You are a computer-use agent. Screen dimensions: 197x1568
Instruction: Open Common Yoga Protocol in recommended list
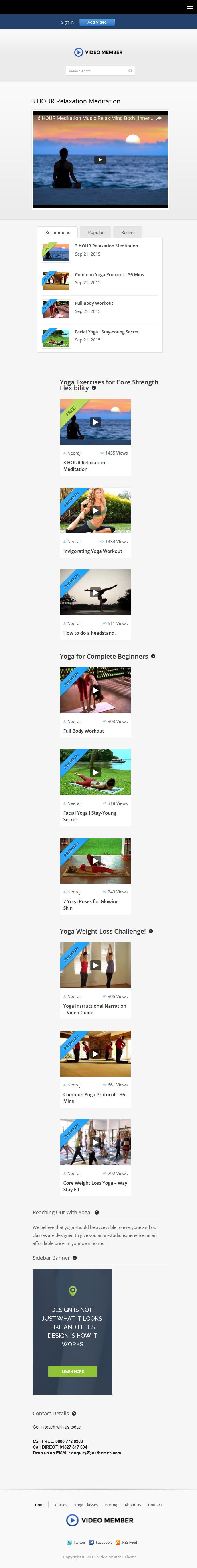click(110, 274)
